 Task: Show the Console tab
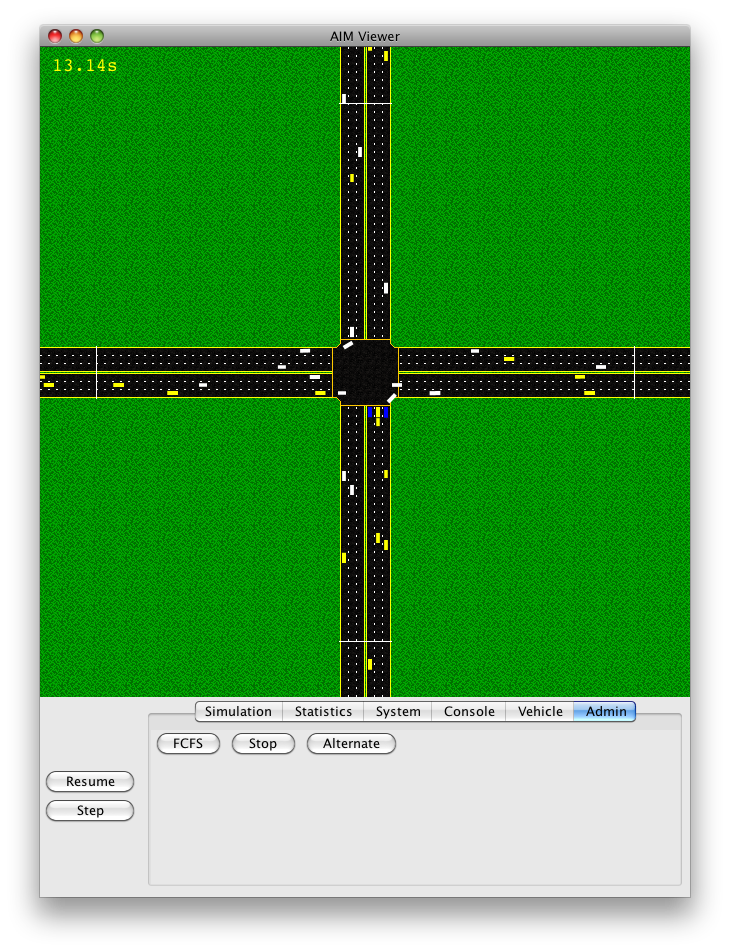(x=469, y=712)
